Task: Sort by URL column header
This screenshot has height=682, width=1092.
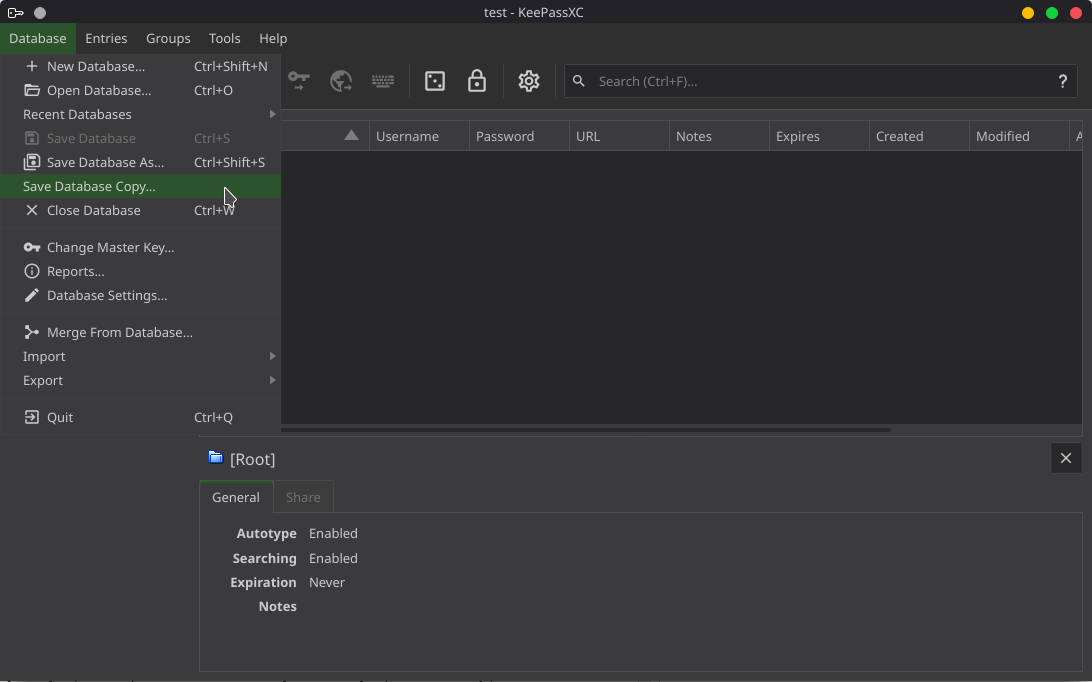Action: pos(619,136)
